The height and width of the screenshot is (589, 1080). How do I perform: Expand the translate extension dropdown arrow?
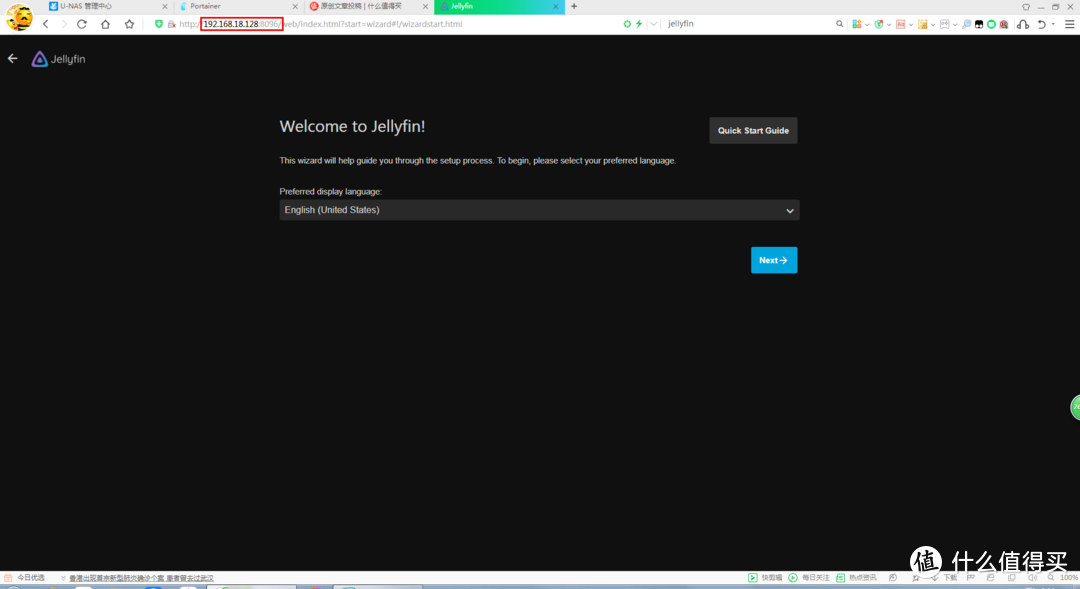click(x=911, y=25)
